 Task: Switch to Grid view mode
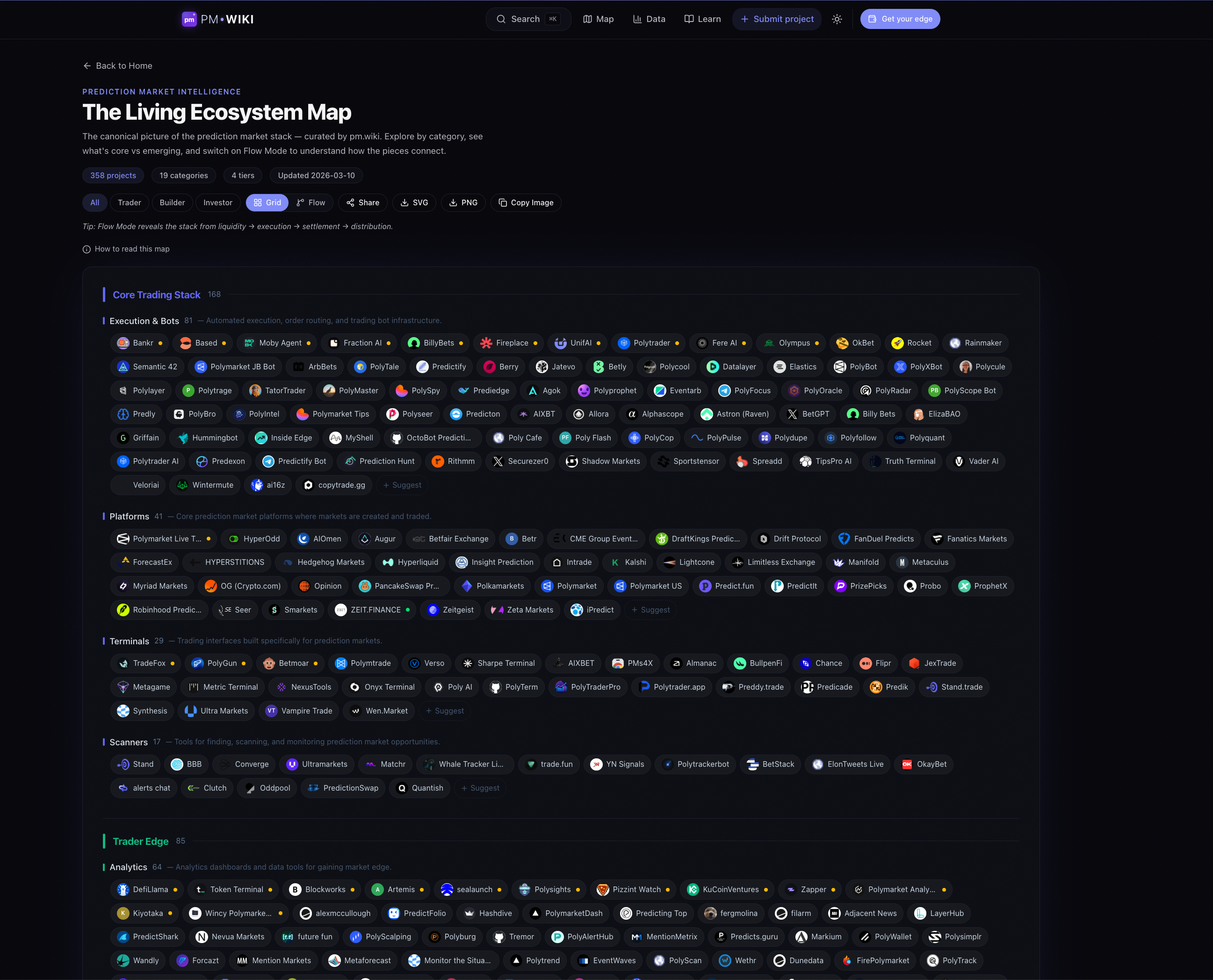point(267,202)
